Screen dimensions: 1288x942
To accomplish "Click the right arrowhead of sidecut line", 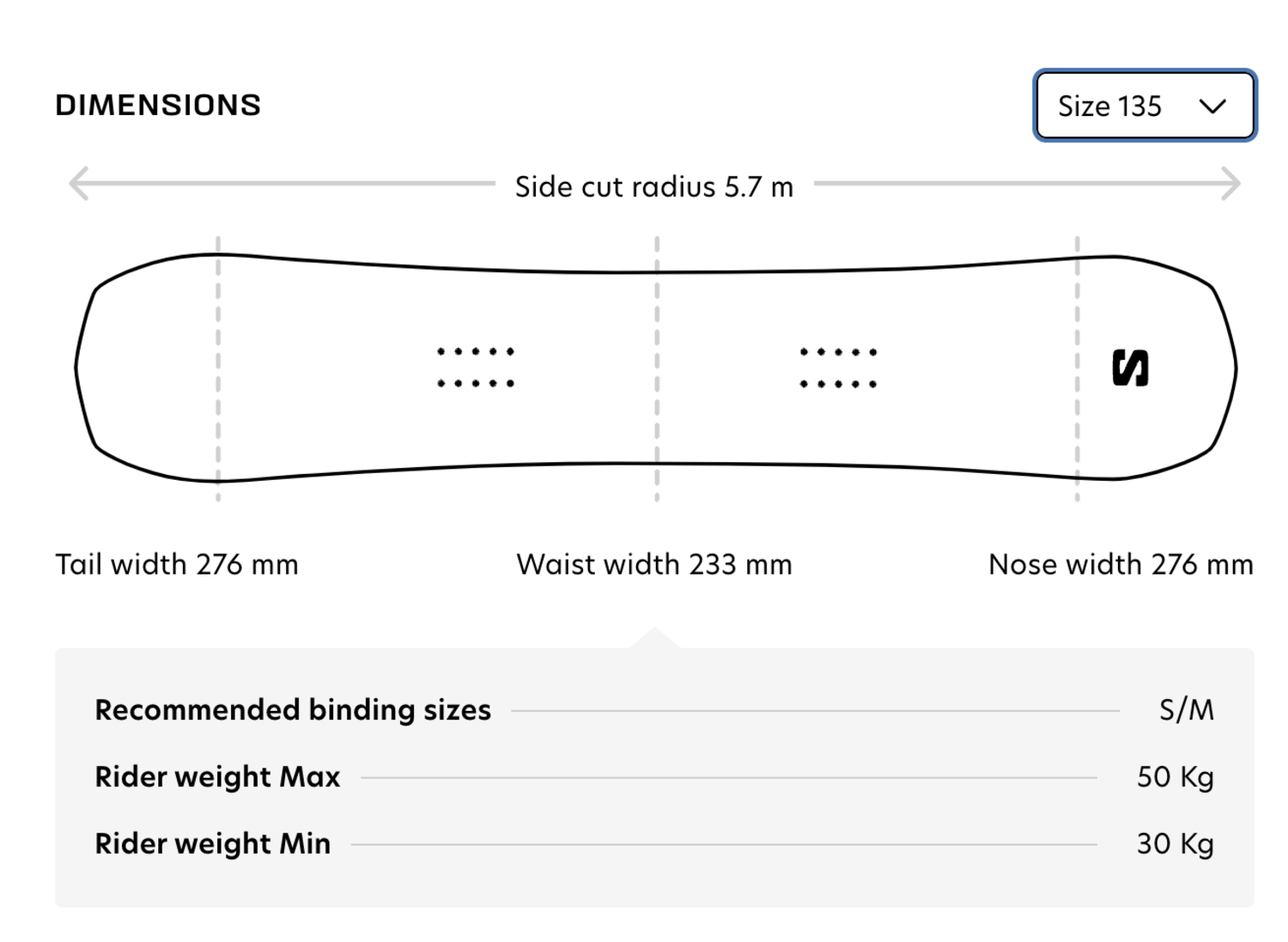I will tap(1231, 184).
